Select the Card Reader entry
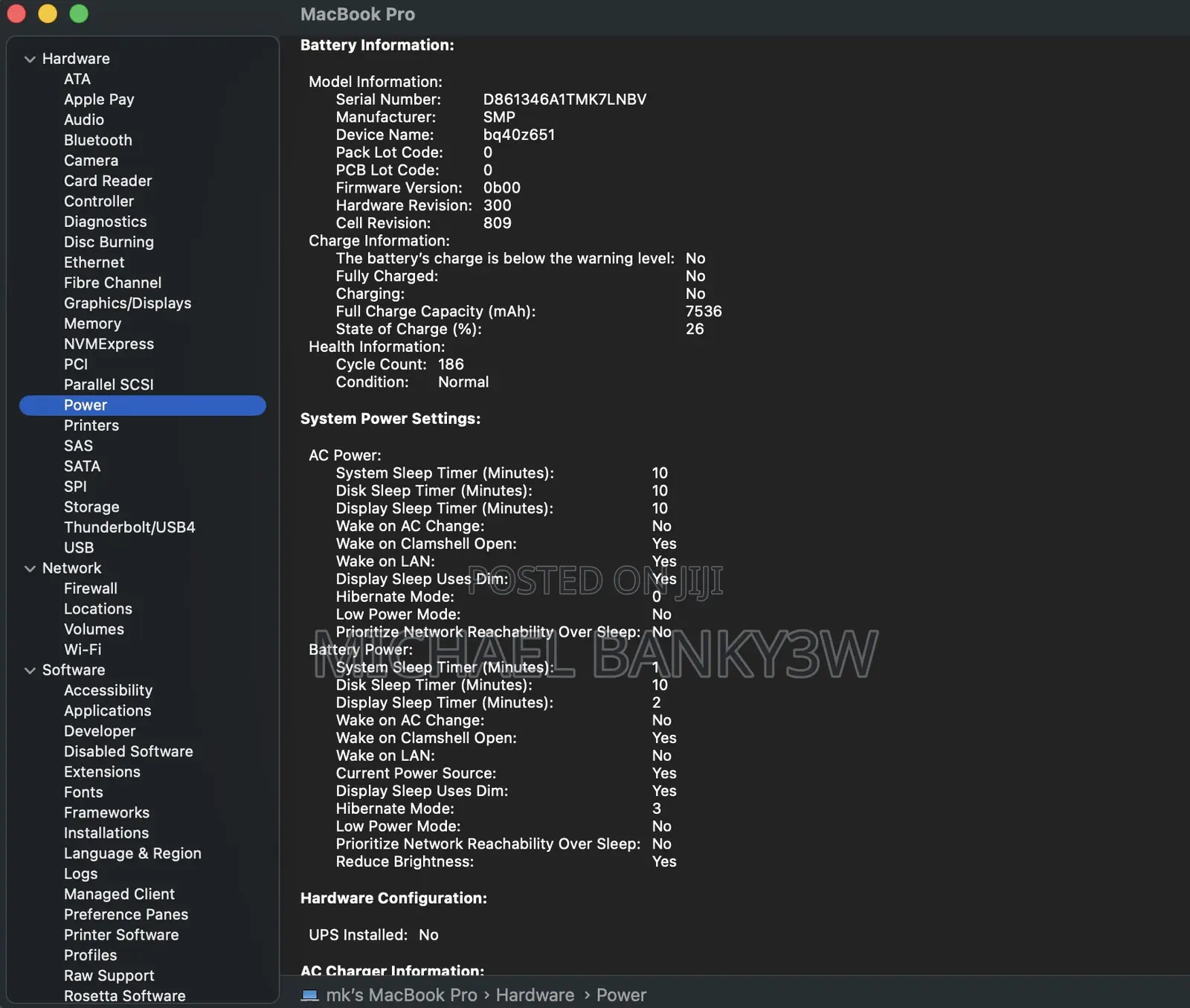This screenshot has height=1008, width=1190. coord(108,181)
